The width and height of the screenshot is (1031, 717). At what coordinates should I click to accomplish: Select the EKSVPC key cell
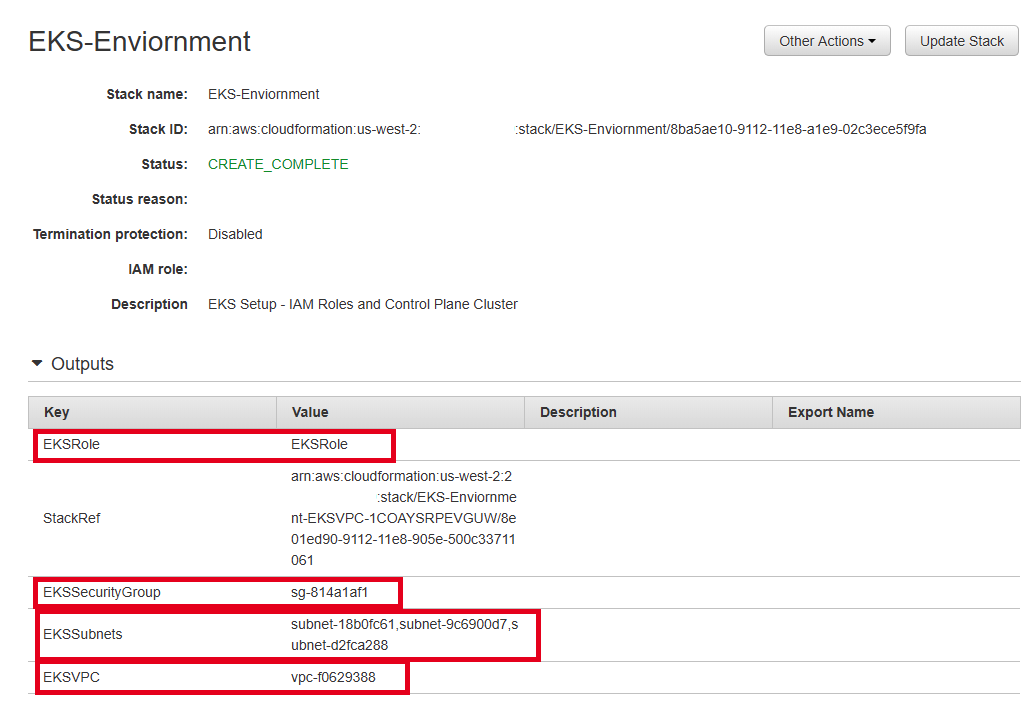coord(71,677)
